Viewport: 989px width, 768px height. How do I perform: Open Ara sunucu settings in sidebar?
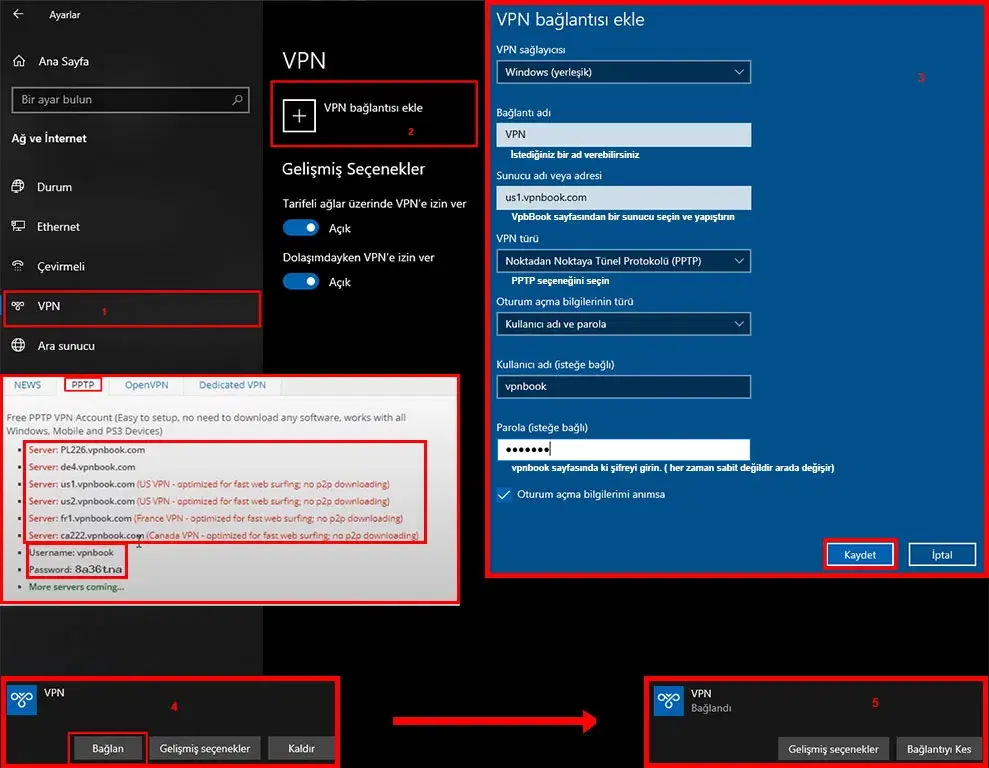(x=131, y=346)
